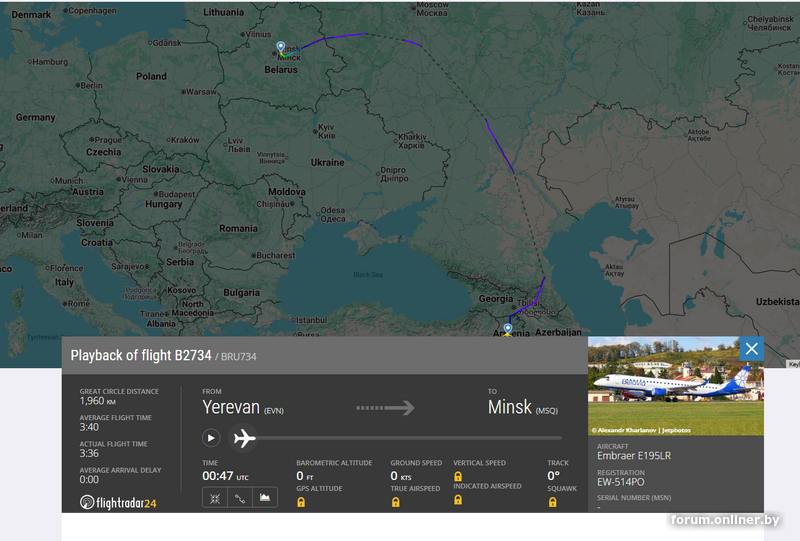Click the average flight time 3:40

89,427
